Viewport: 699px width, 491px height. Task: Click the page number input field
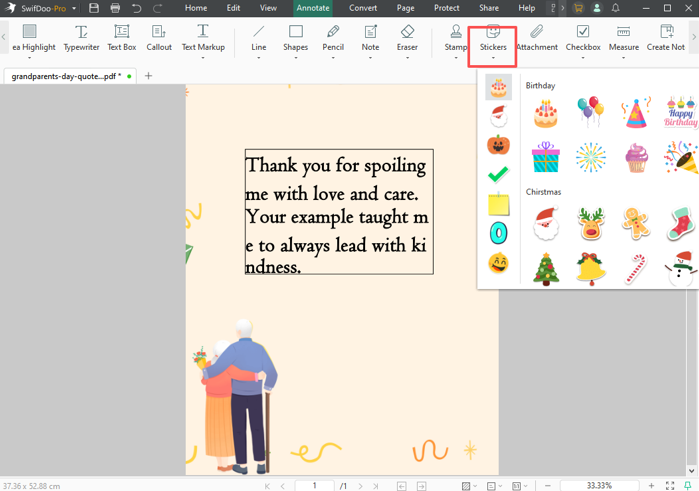[314, 486]
